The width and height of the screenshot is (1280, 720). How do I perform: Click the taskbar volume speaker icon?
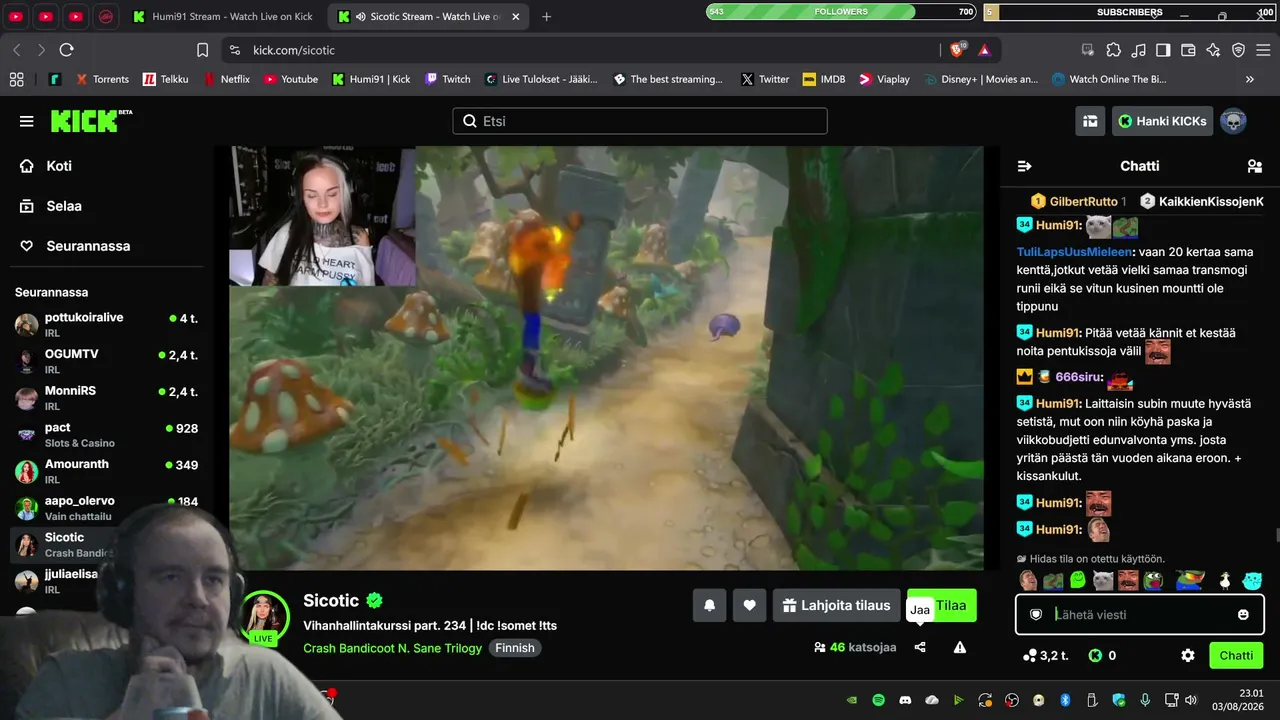click(x=1190, y=700)
